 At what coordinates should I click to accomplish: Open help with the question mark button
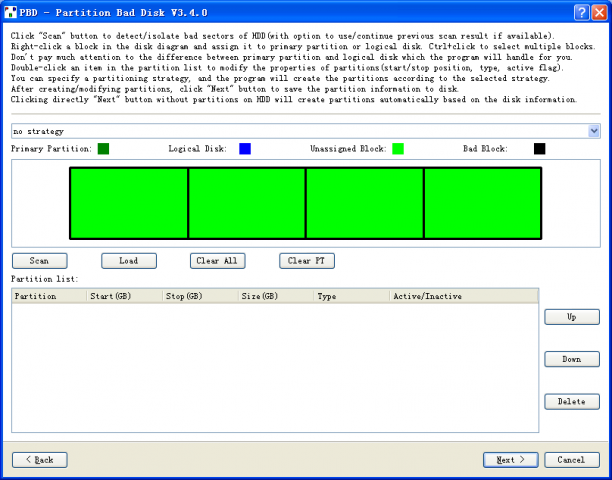pos(582,12)
